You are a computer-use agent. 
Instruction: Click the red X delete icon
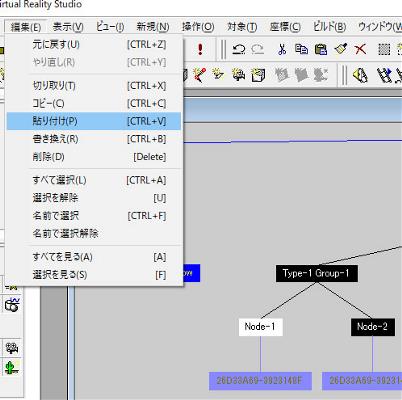click(x=360, y=50)
